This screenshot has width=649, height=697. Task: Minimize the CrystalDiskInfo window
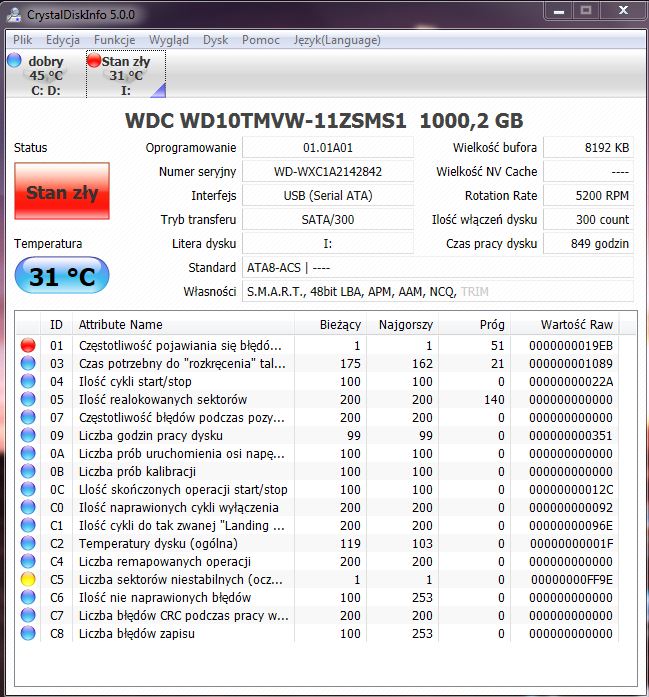(559, 11)
